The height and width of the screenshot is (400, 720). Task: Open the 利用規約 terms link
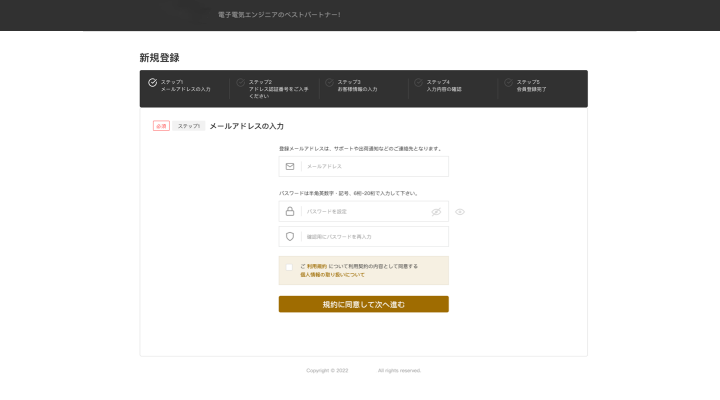click(x=315, y=266)
